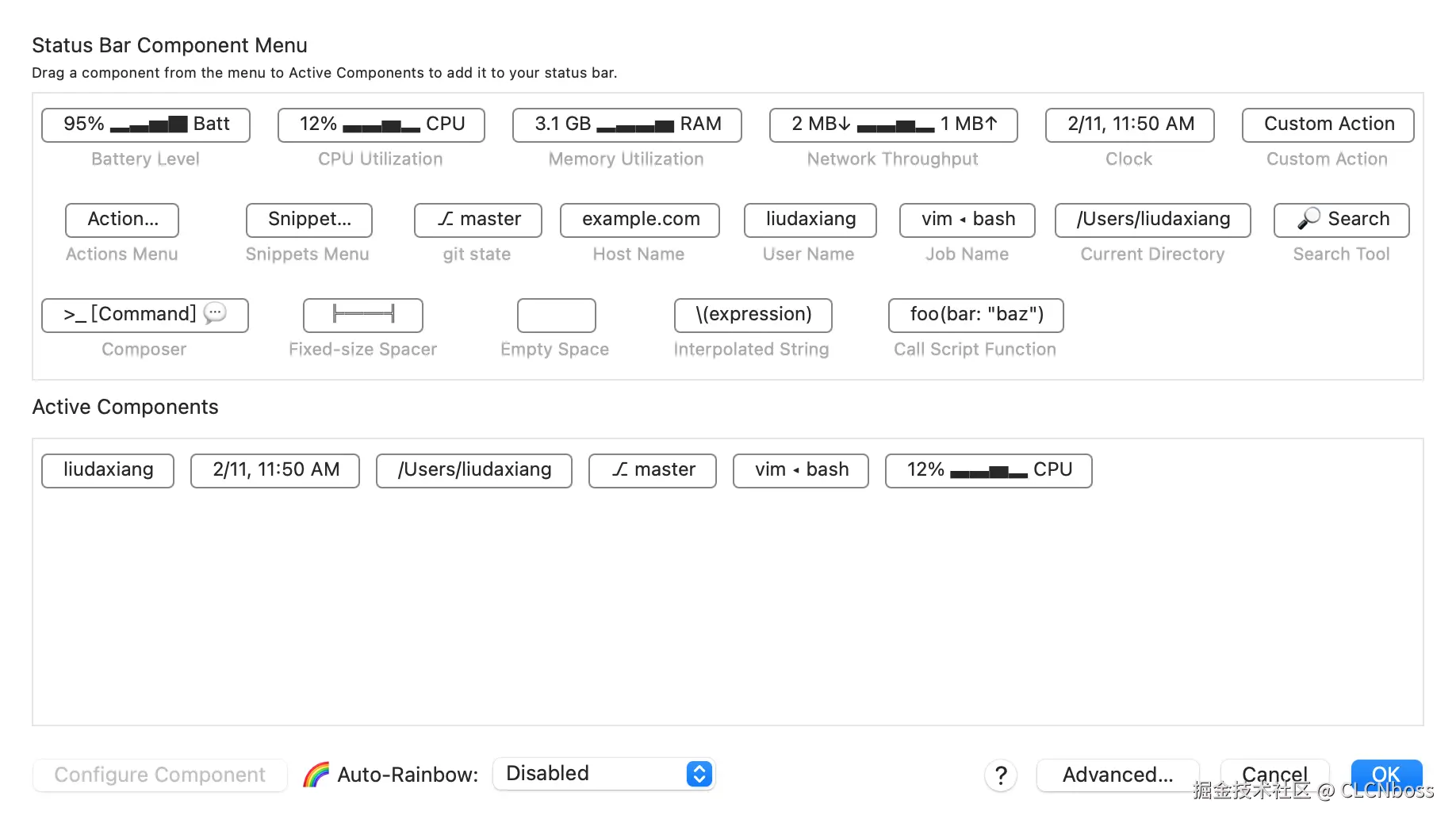Select the Network Throughput component
1456x823 pixels.
893,124
